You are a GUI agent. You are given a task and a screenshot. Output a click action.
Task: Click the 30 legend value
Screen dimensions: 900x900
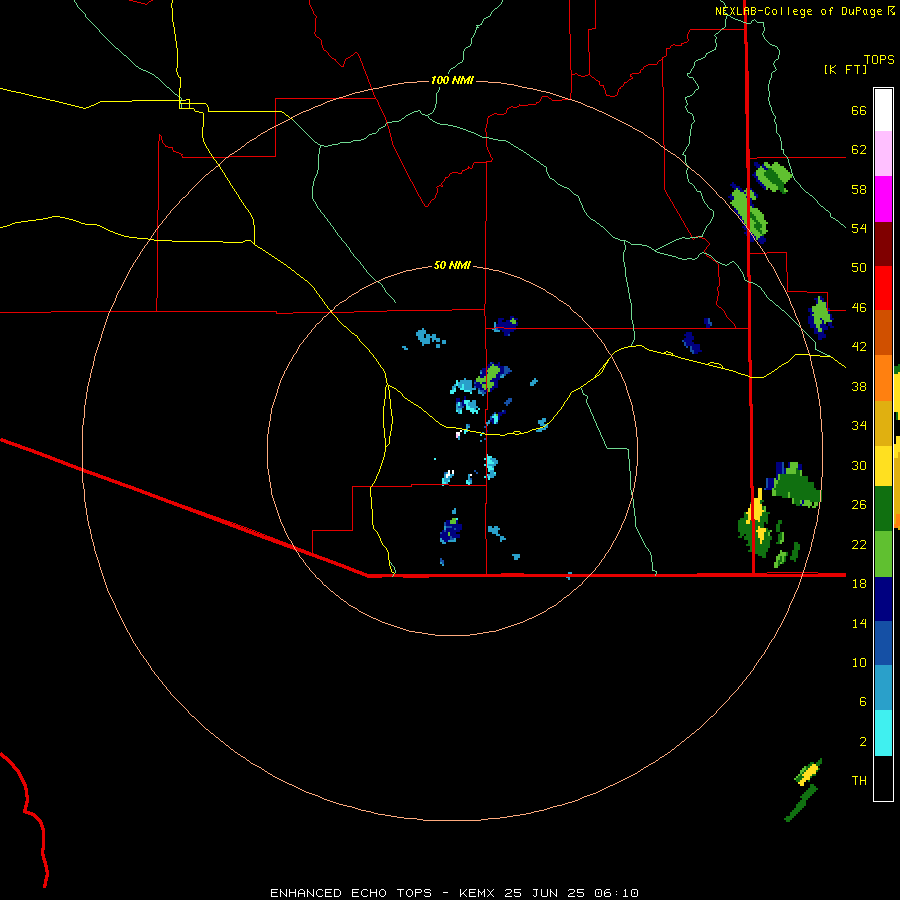pyautogui.click(x=859, y=465)
